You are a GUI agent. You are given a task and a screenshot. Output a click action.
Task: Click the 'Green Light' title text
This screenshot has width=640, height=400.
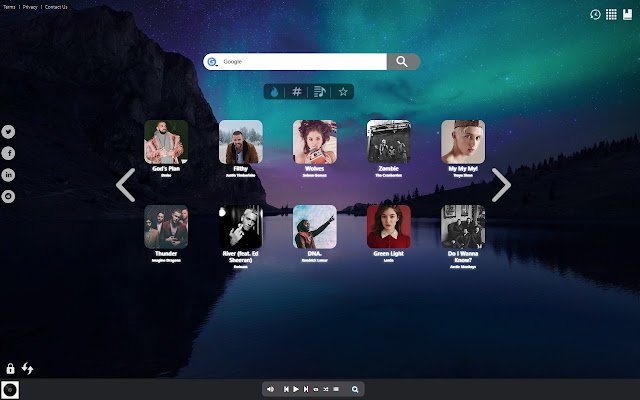[389, 253]
